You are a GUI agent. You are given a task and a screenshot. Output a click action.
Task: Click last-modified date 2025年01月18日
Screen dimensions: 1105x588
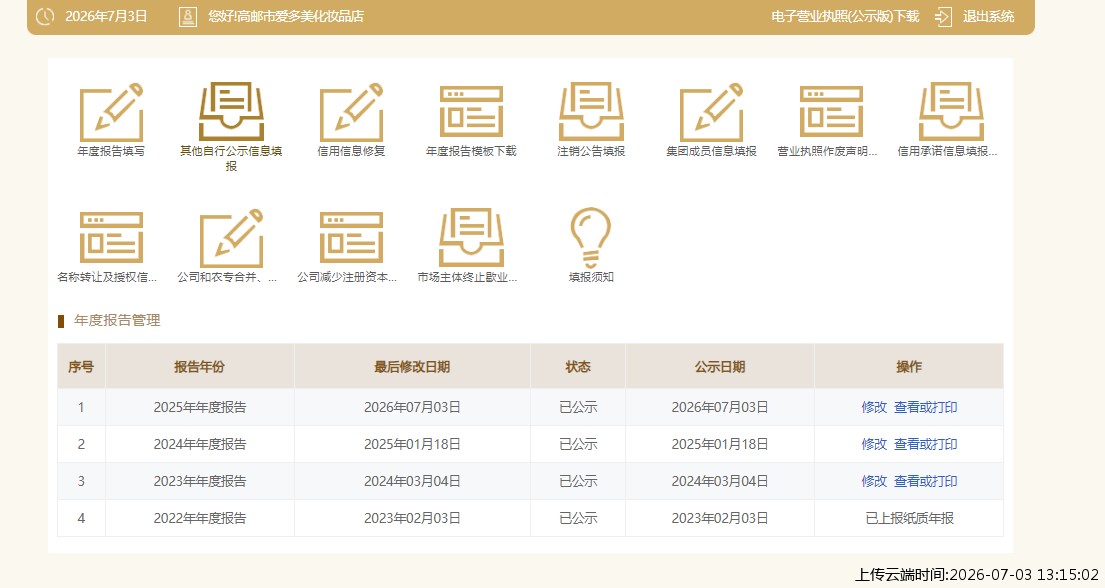point(412,444)
